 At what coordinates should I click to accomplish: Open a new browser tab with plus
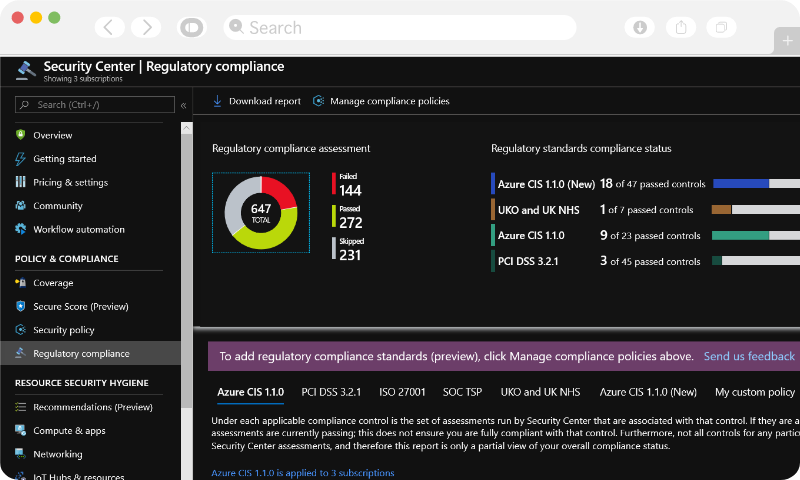tap(787, 40)
